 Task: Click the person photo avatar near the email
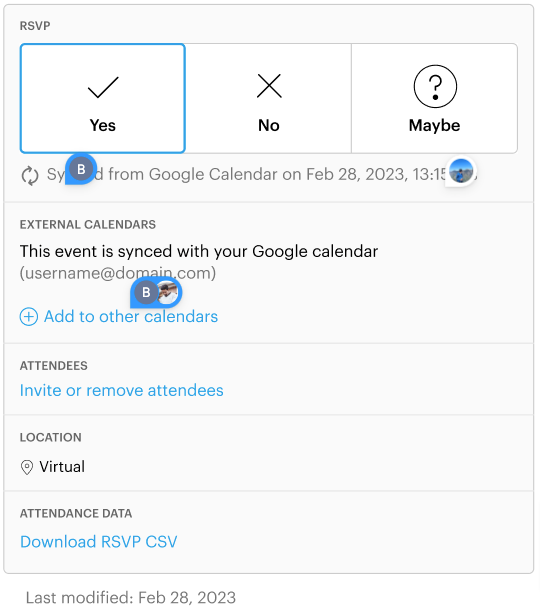pyautogui.click(x=168, y=292)
